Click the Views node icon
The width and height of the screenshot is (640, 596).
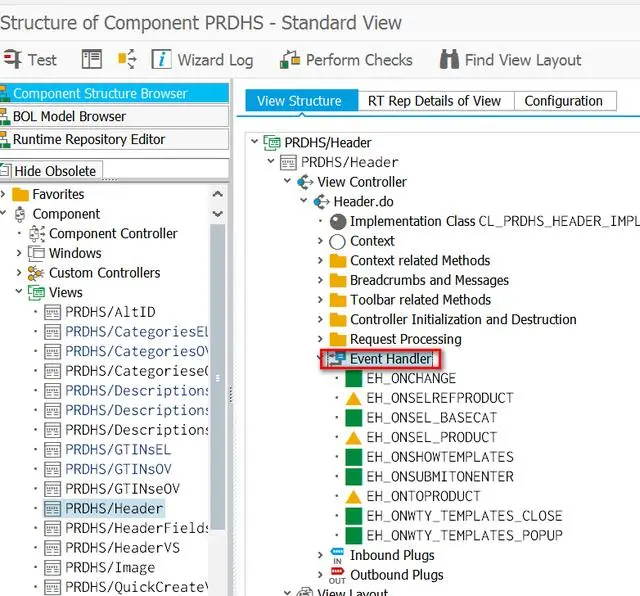(36, 292)
